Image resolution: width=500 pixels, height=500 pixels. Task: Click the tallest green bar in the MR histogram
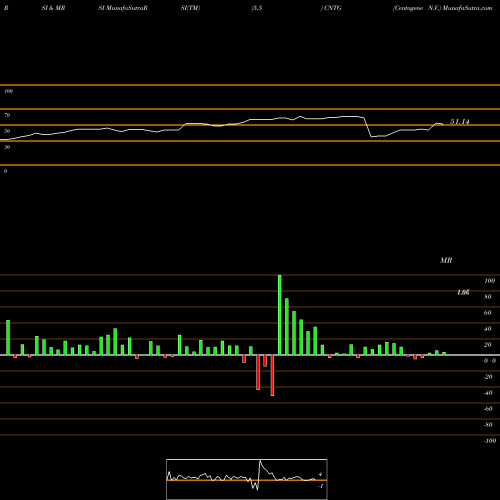click(279, 315)
